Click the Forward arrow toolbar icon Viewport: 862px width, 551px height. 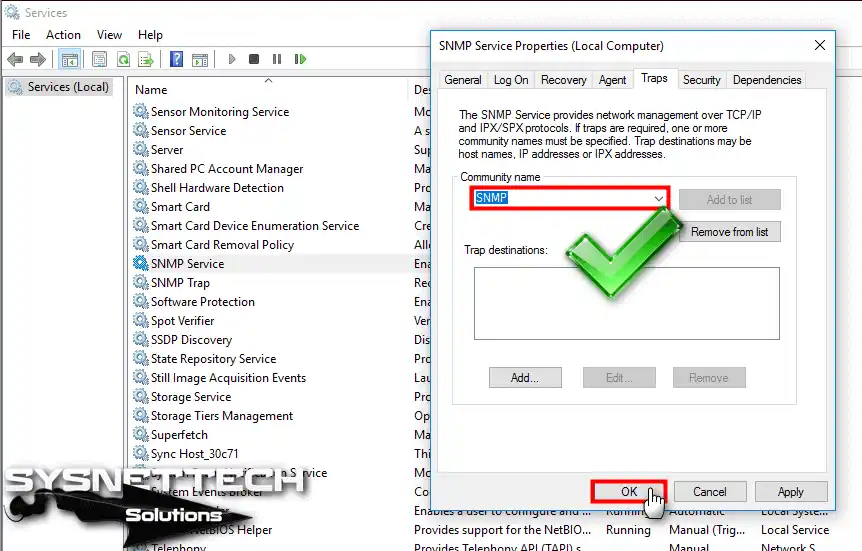[x=37, y=59]
